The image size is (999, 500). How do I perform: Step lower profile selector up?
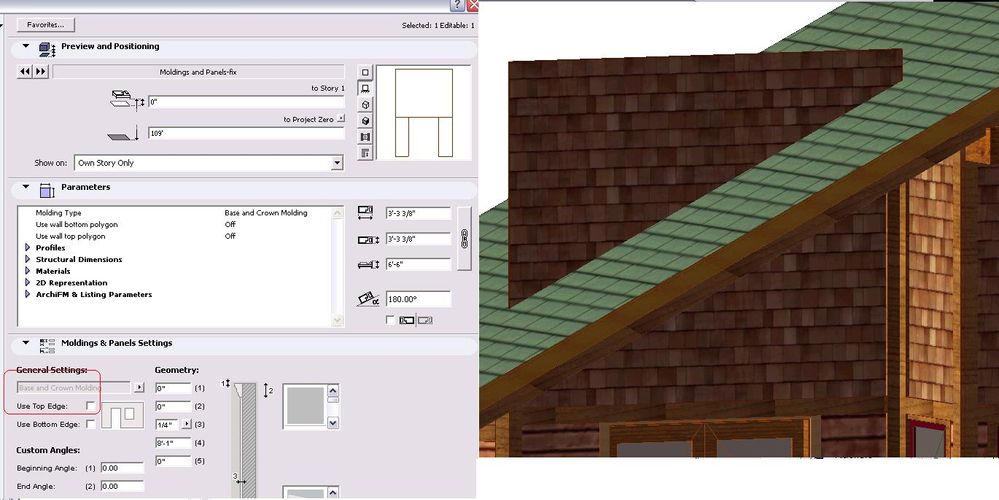(333, 492)
